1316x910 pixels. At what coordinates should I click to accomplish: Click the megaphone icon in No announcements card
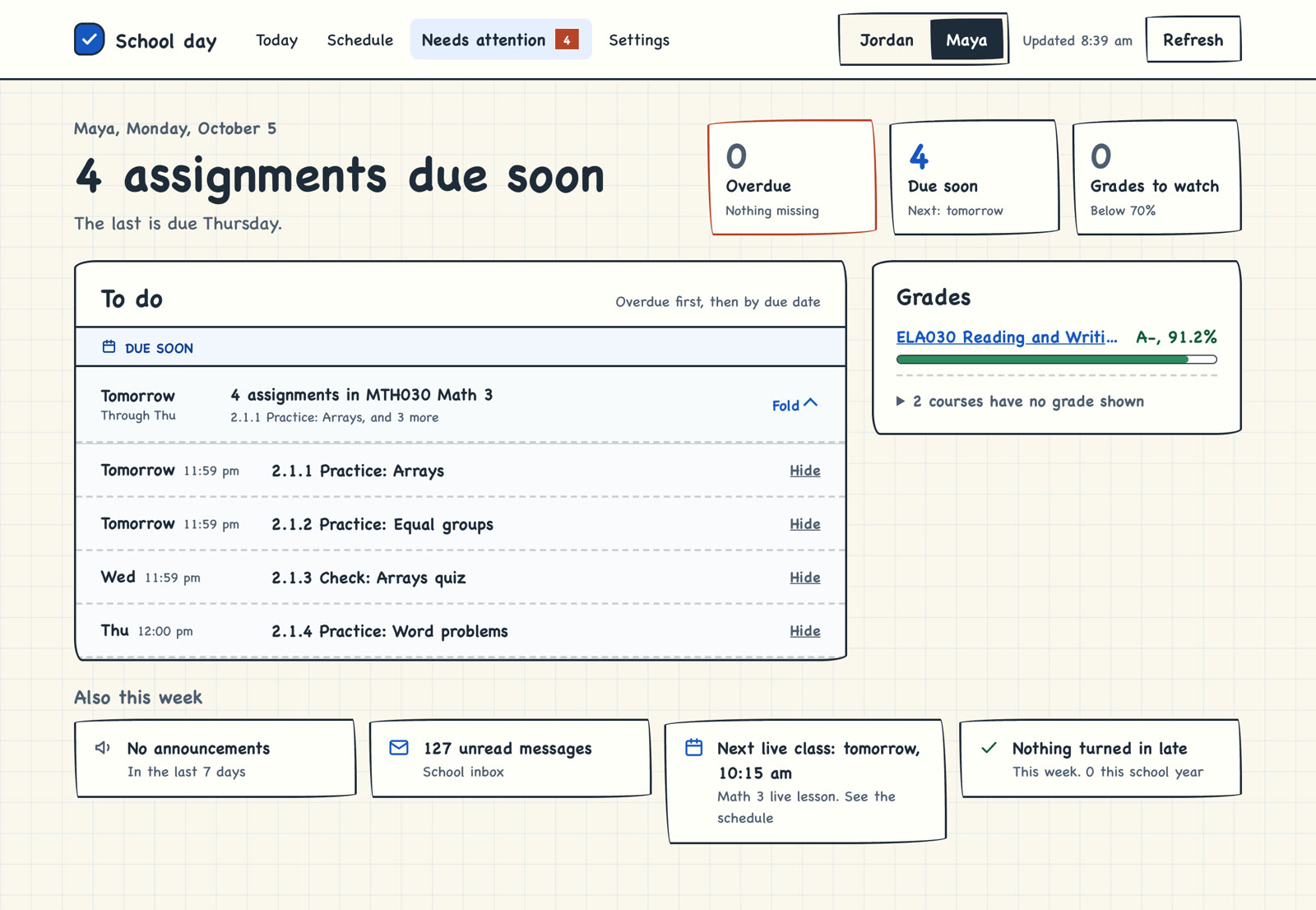click(x=103, y=748)
